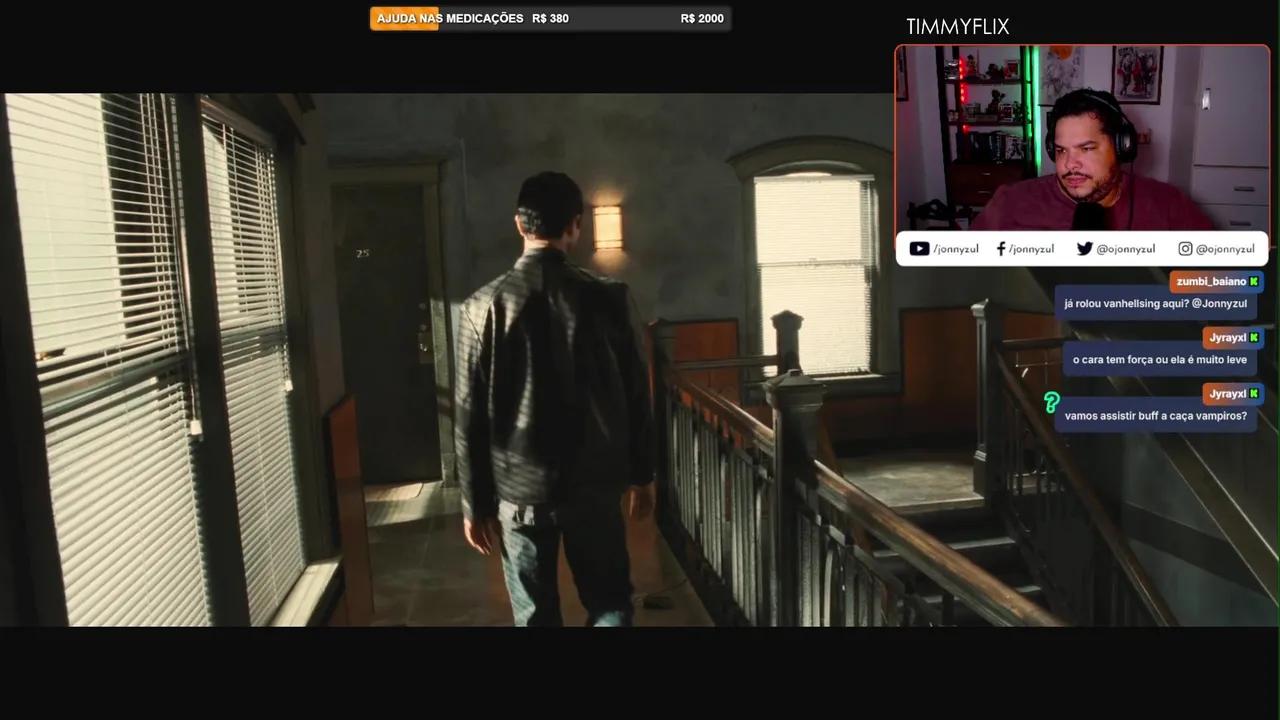Click the Facebook icon beside /jonnyzul
Viewport: 1280px width, 720px height.
(x=1001, y=249)
